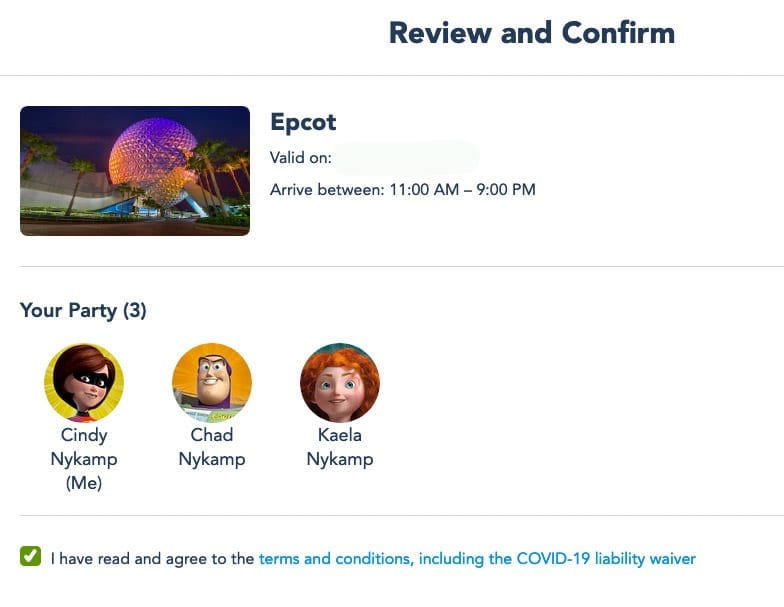Image resolution: width=784 pixels, height=607 pixels.
Task: Click the COVID-19 liability waiver text
Action: tap(606, 559)
